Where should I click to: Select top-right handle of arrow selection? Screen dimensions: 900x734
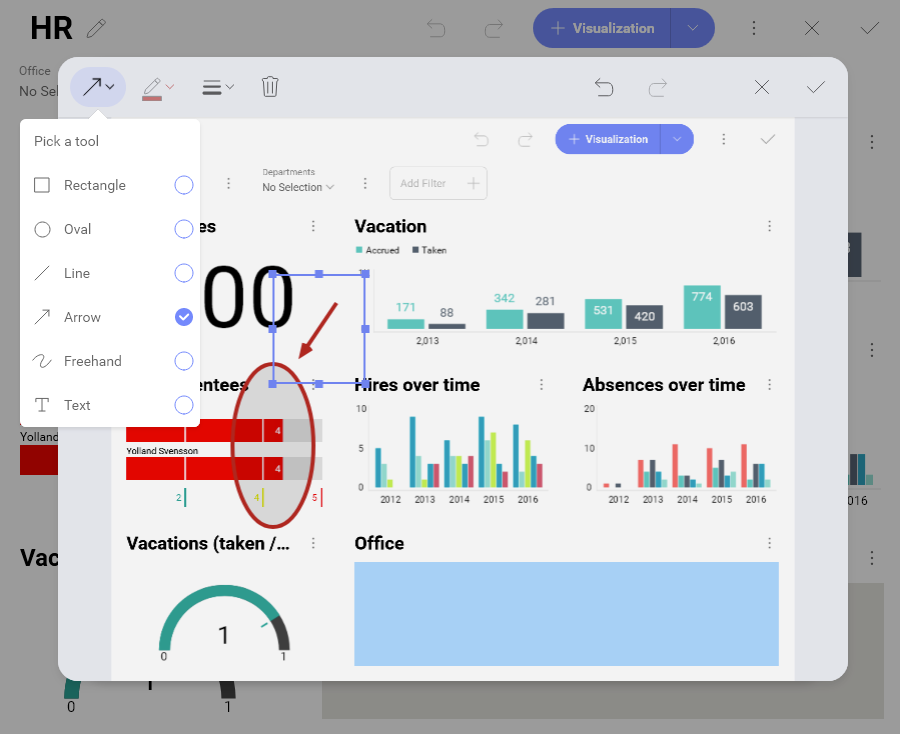[x=365, y=274]
